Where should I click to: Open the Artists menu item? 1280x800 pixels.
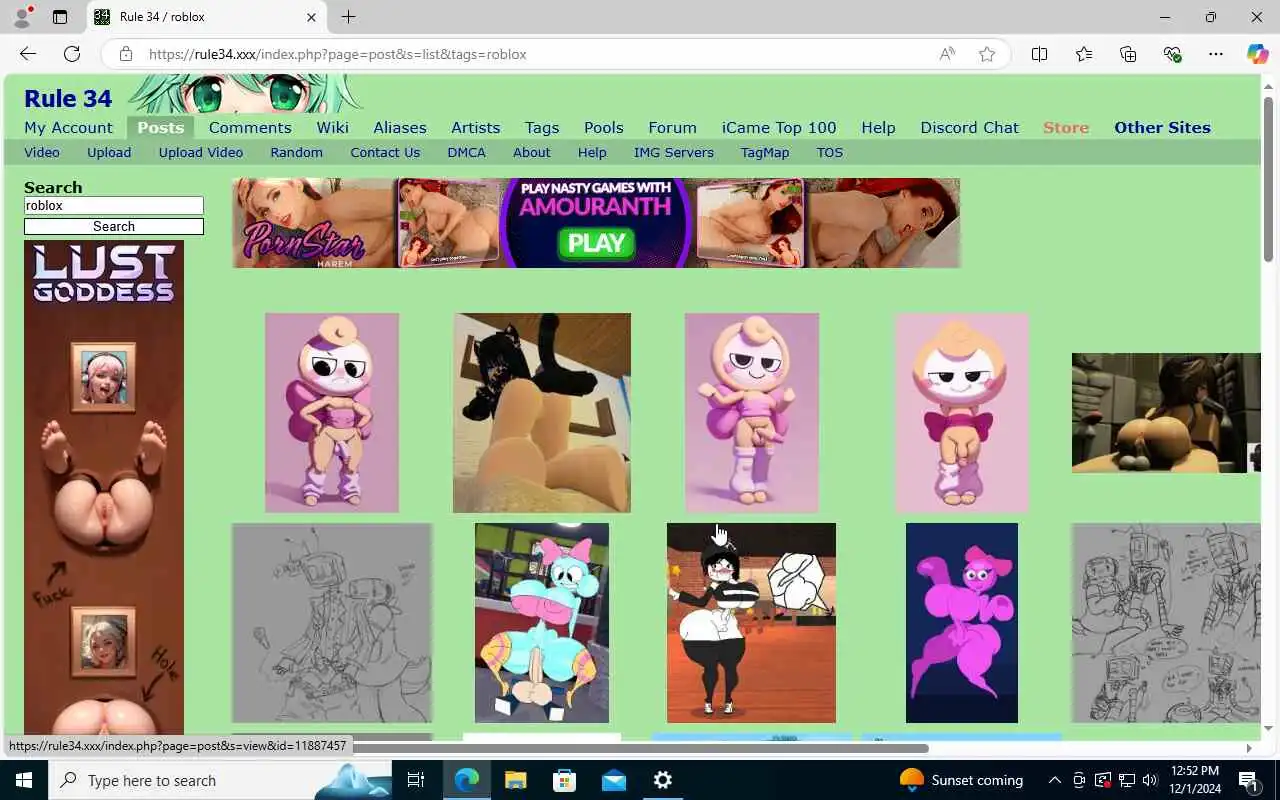[x=475, y=127]
